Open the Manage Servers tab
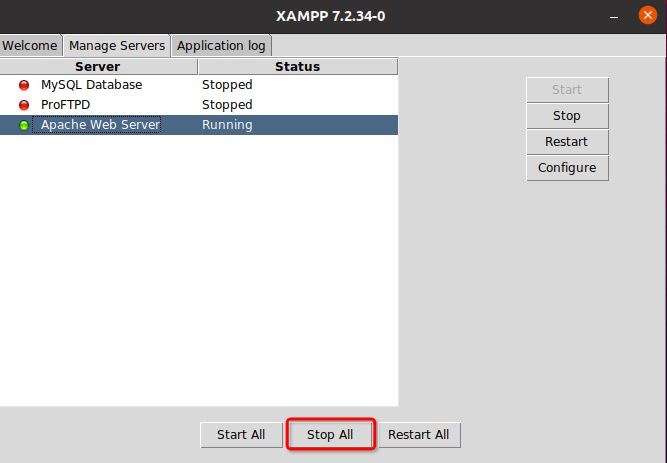The image size is (667, 463). [x=117, y=46]
